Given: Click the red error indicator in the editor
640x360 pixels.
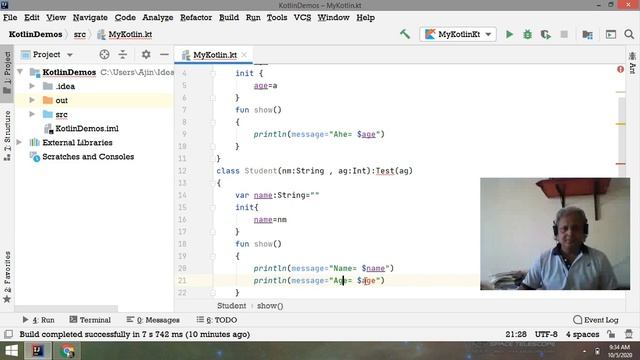Looking at the screenshot, I should point(620,69).
